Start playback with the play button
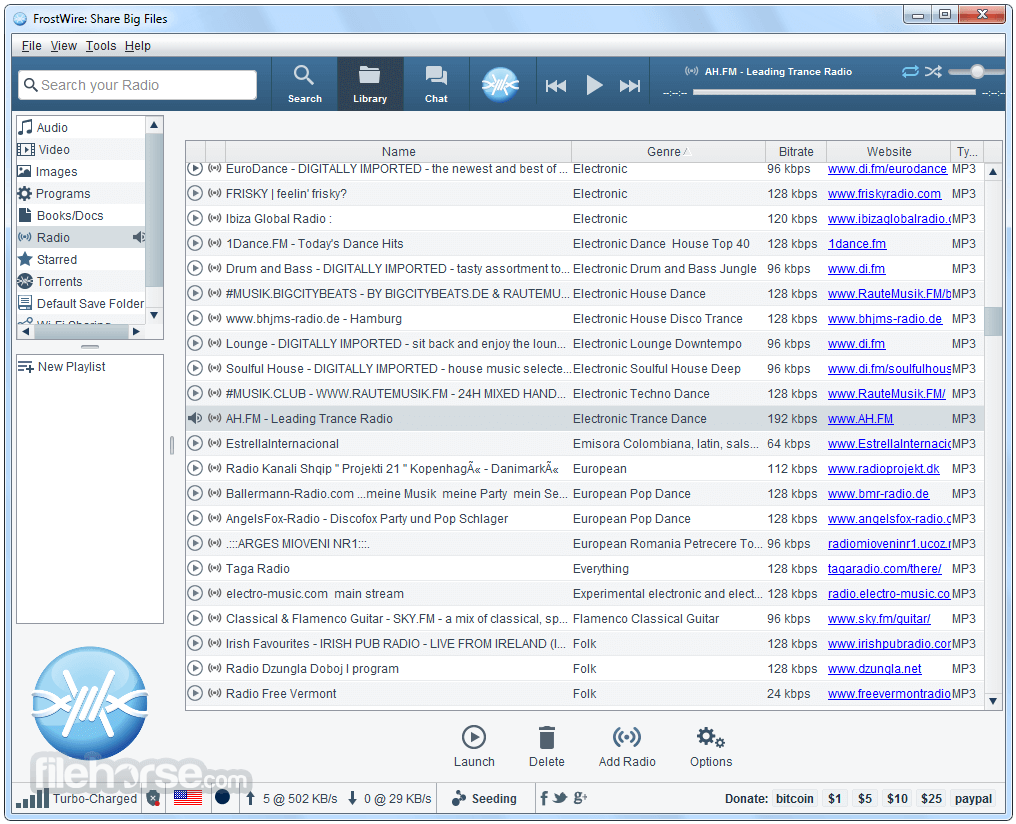The width and height of the screenshot is (1016, 824). 594,86
